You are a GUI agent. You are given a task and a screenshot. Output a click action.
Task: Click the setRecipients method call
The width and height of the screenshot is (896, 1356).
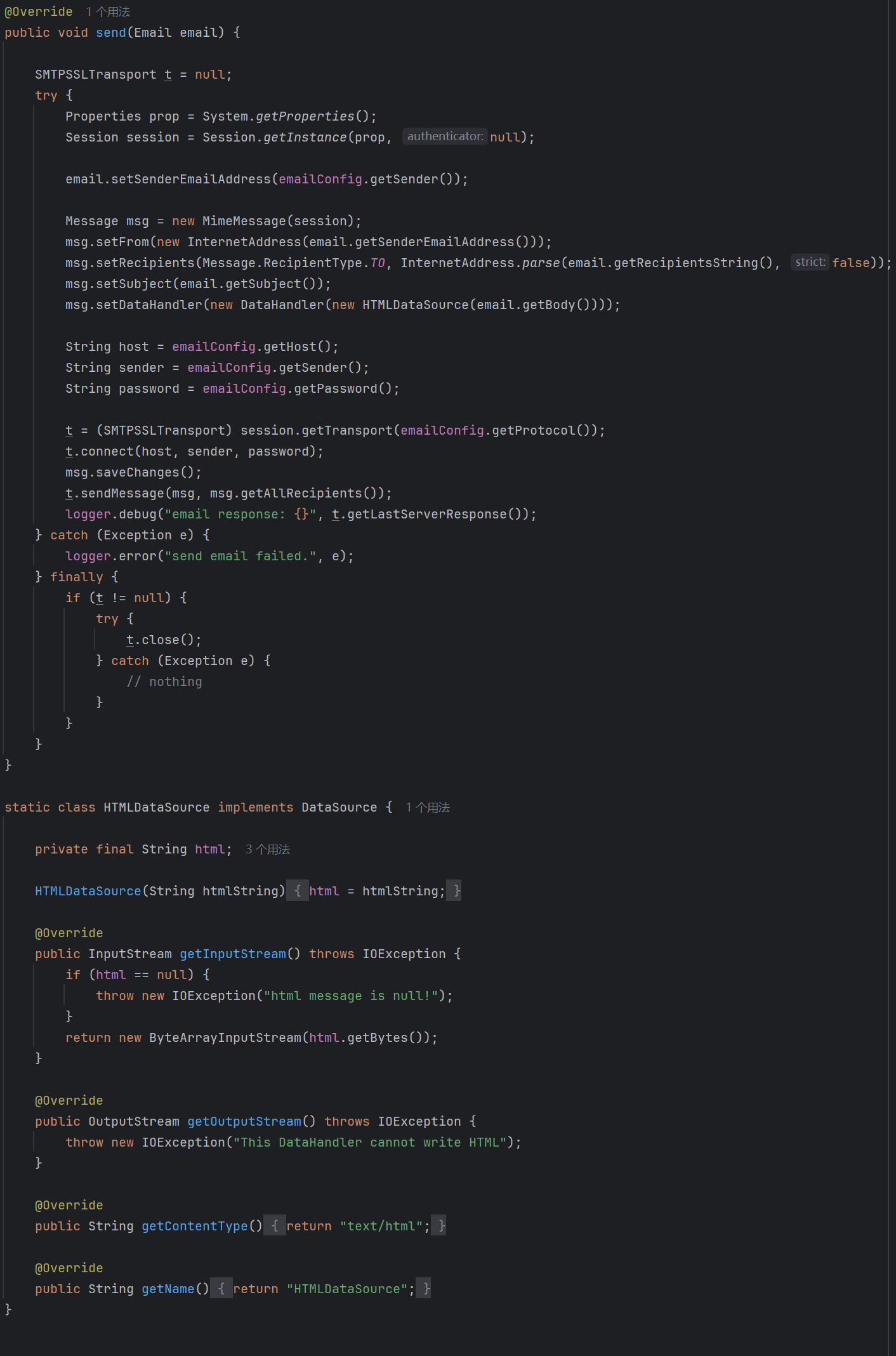point(145,263)
